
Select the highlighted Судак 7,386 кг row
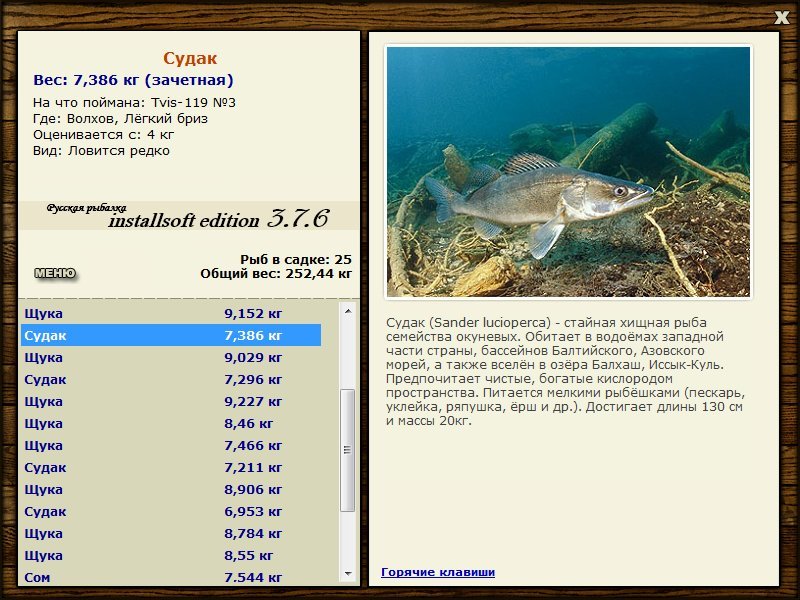171,335
